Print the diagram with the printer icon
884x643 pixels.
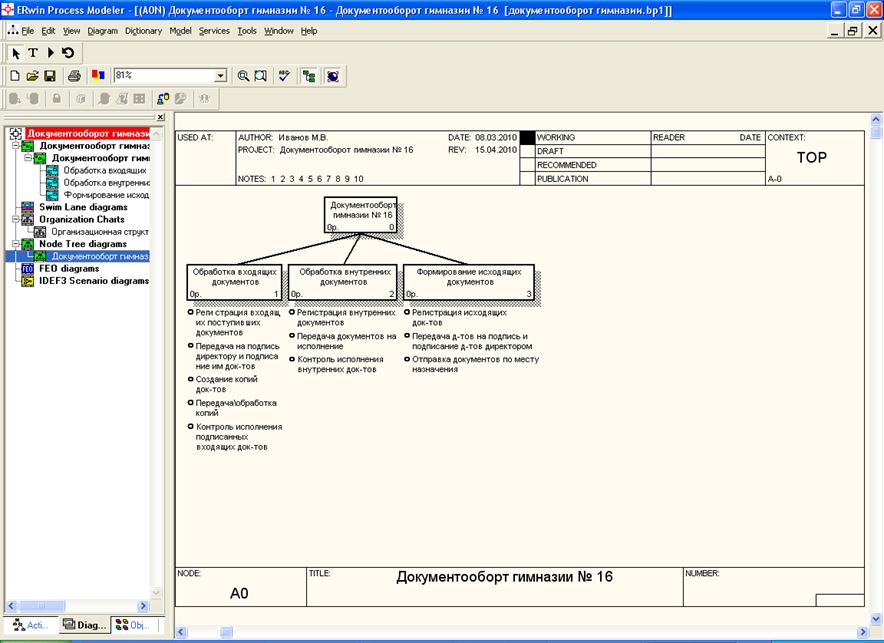(x=74, y=76)
